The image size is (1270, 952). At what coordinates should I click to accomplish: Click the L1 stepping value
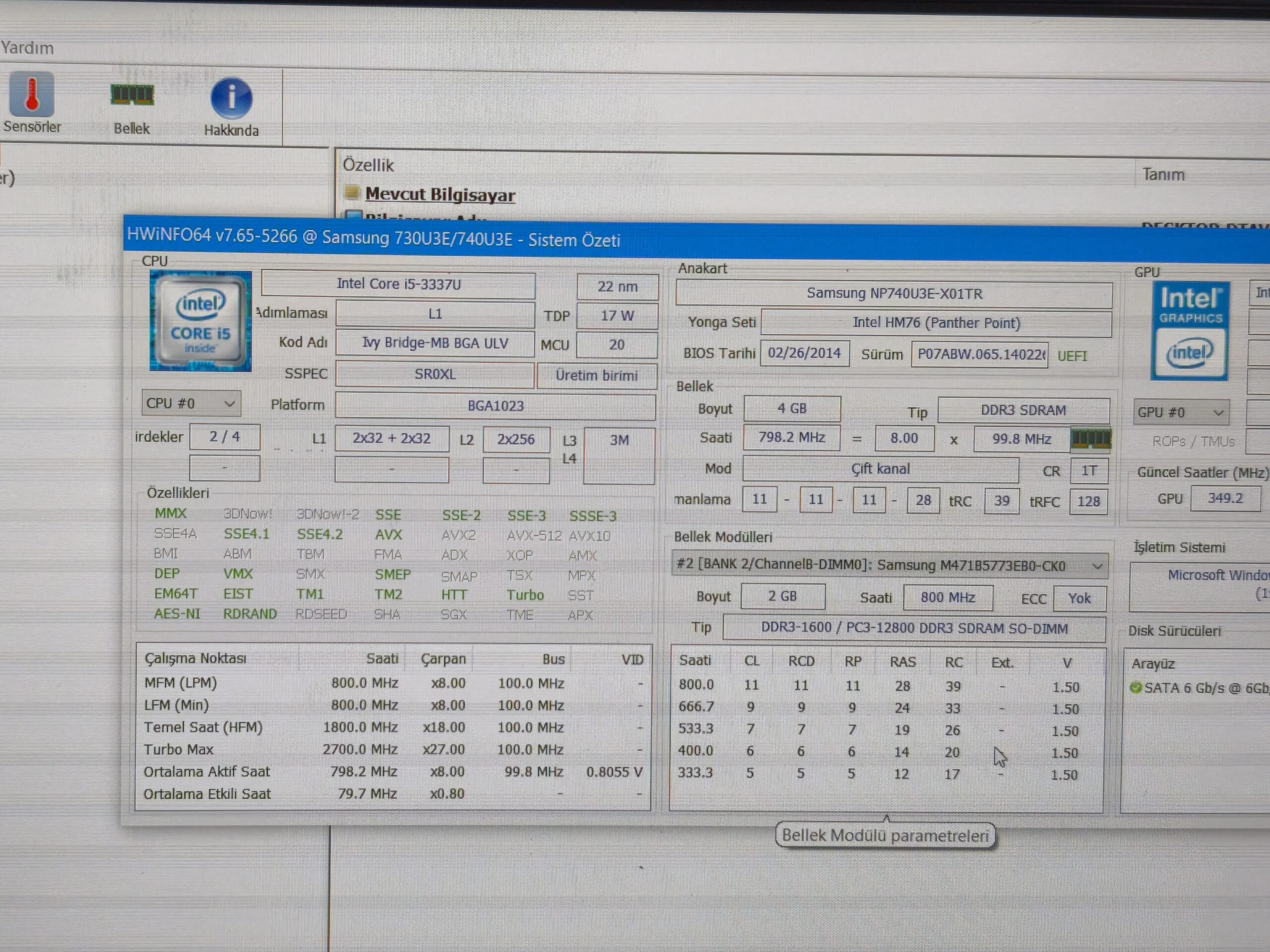(x=435, y=314)
